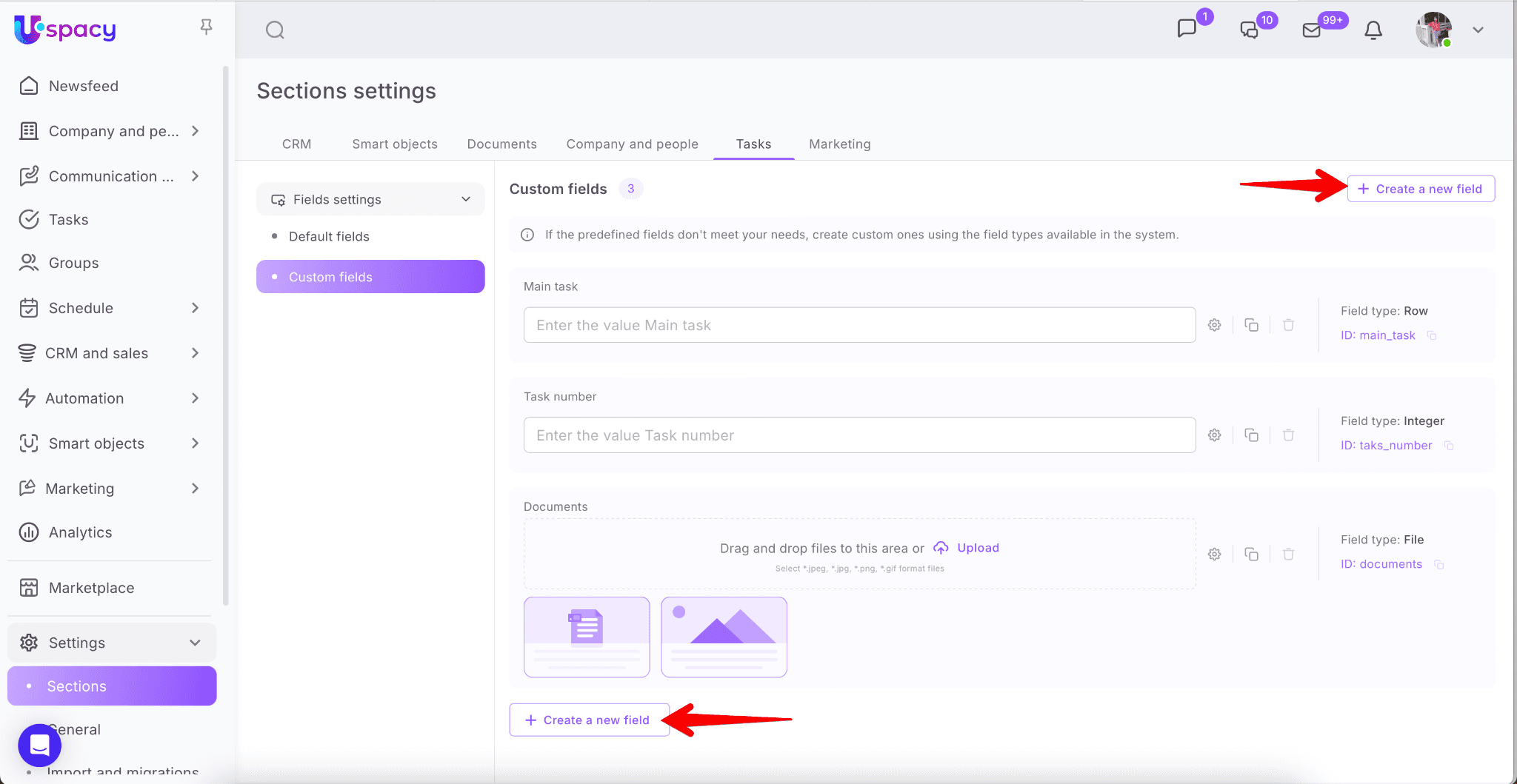Copy the main_task field ID

point(1432,336)
